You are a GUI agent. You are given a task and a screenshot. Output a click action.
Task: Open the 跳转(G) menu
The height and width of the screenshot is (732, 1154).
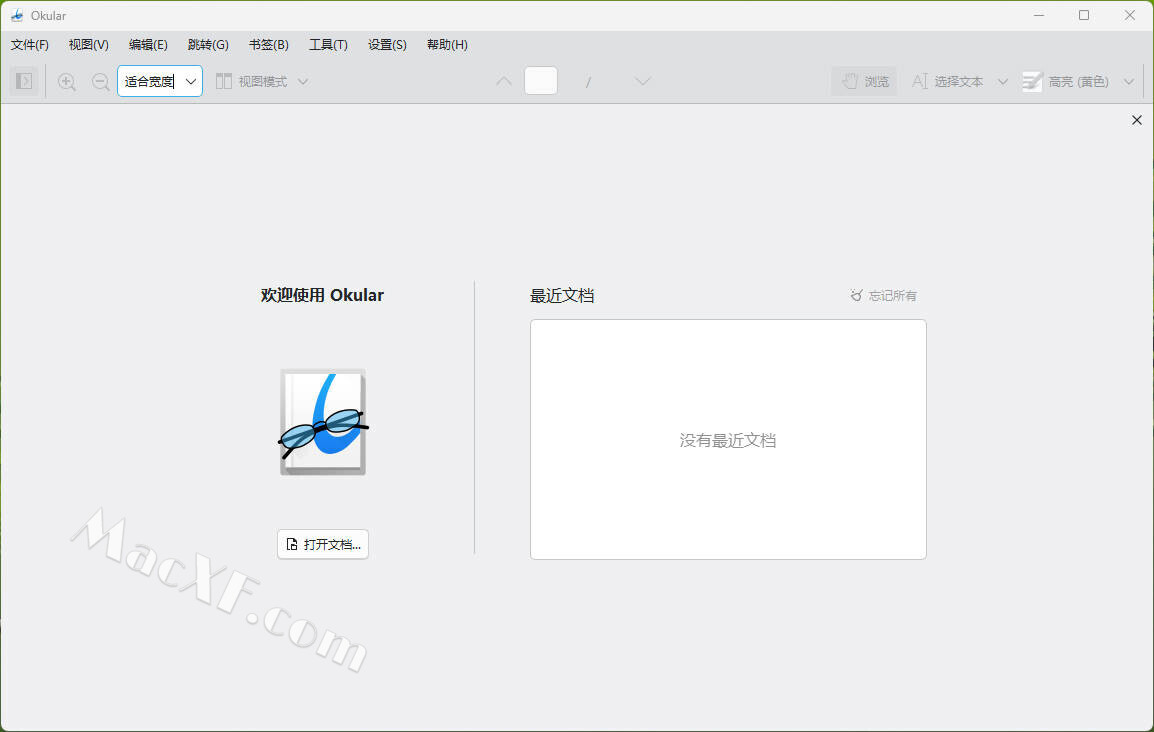[x=208, y=45]
